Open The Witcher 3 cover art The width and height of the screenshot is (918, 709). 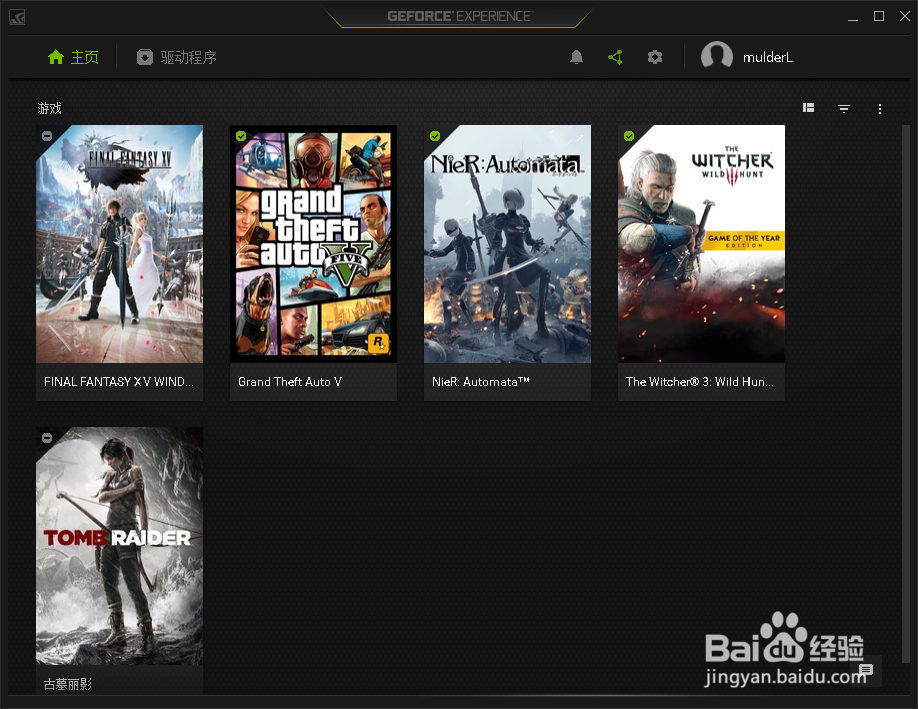click(x=701, y=244)
